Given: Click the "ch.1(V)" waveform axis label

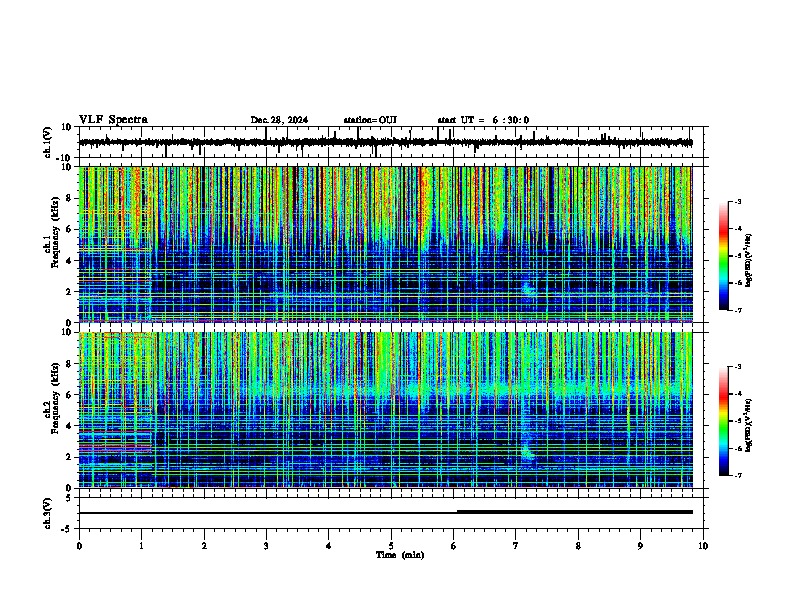Looking at the screenshot, I should point(48,142).
